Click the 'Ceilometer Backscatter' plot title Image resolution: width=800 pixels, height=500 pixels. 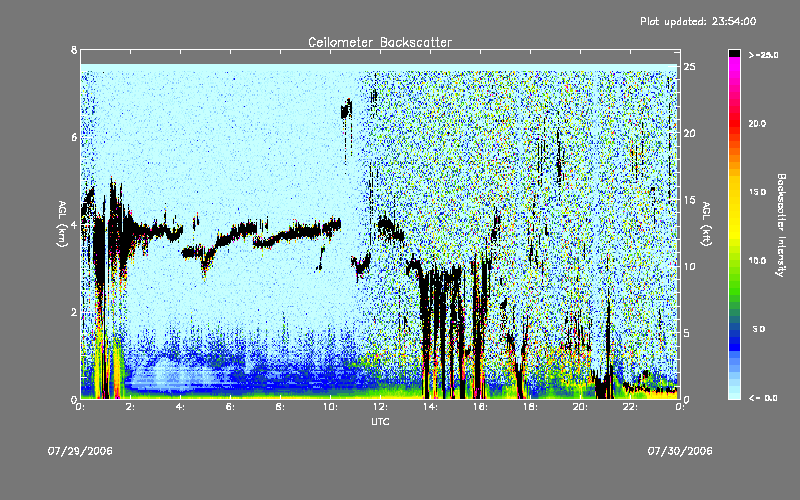point(380,42)
